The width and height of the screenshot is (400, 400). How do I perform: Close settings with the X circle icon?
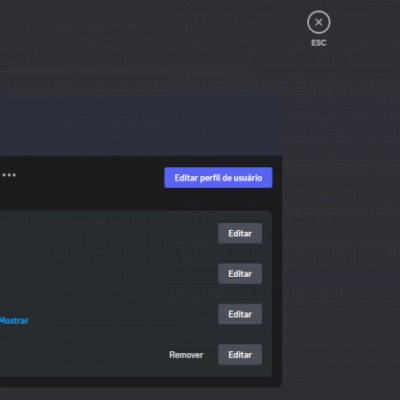point(319,22)
